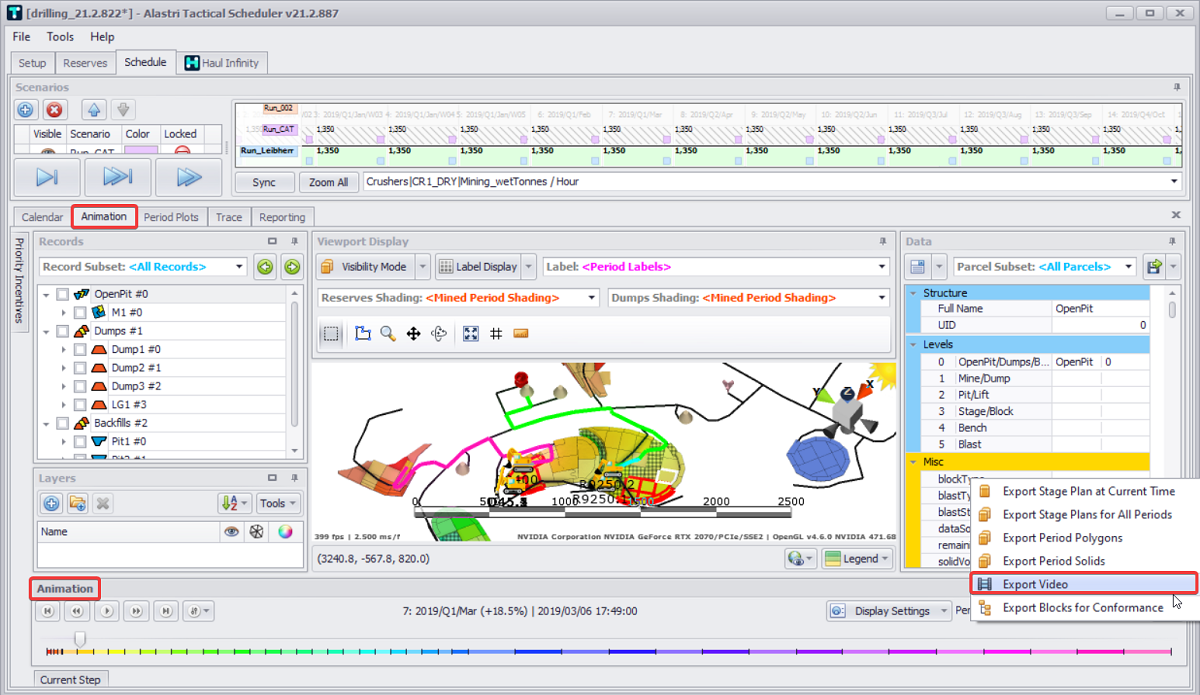Image resolution: width=1200 pixels, height=695 pixels.
Task: Select Export Period Solids from the menu
Action: tap(1052, 561)
